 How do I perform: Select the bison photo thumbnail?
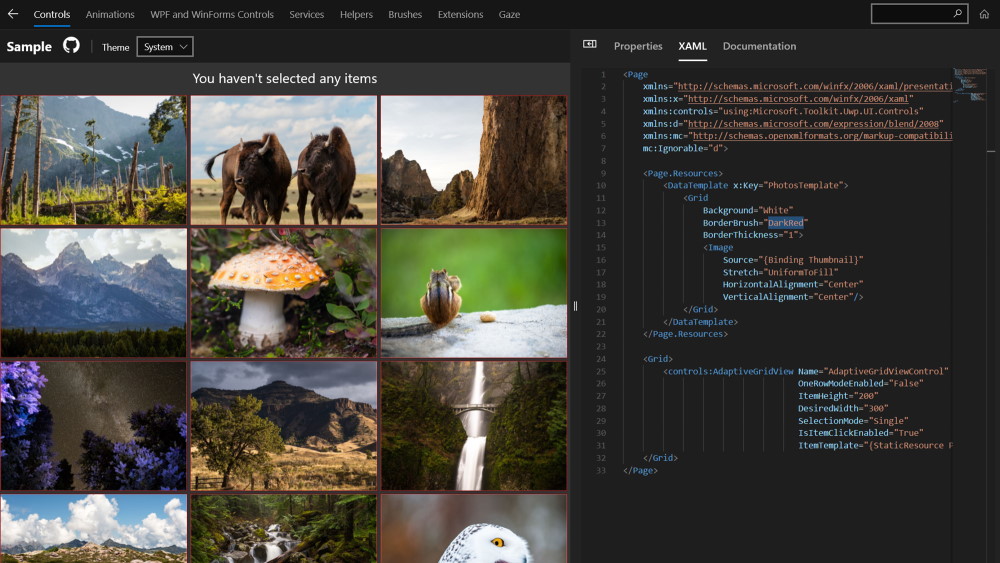[x=284, y=160]
